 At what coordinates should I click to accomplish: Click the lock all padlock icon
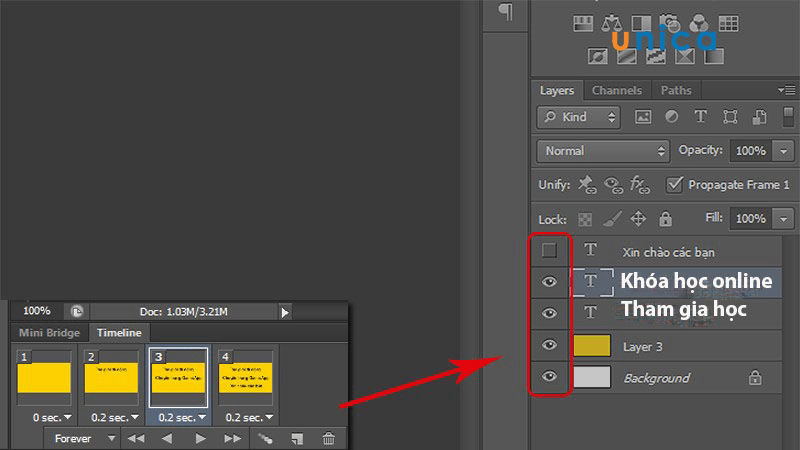665,219
